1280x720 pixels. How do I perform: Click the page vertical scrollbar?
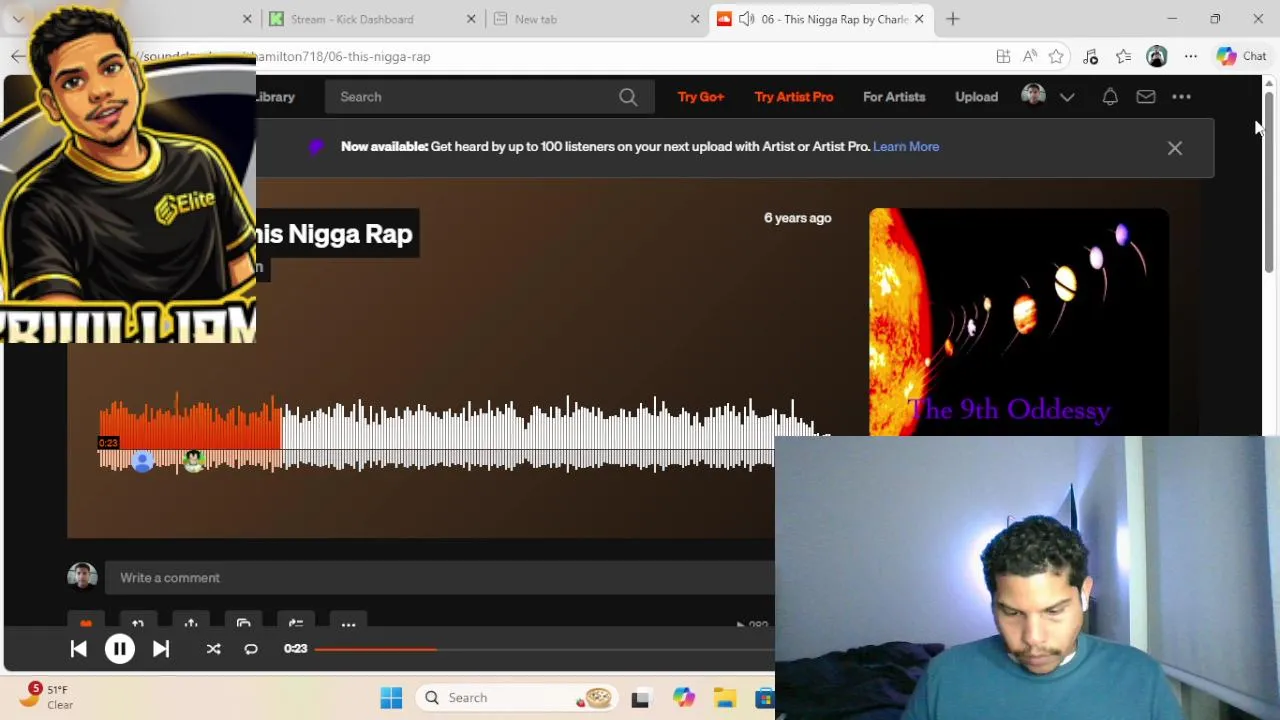pyautogui.click(x=1269, y=180)
